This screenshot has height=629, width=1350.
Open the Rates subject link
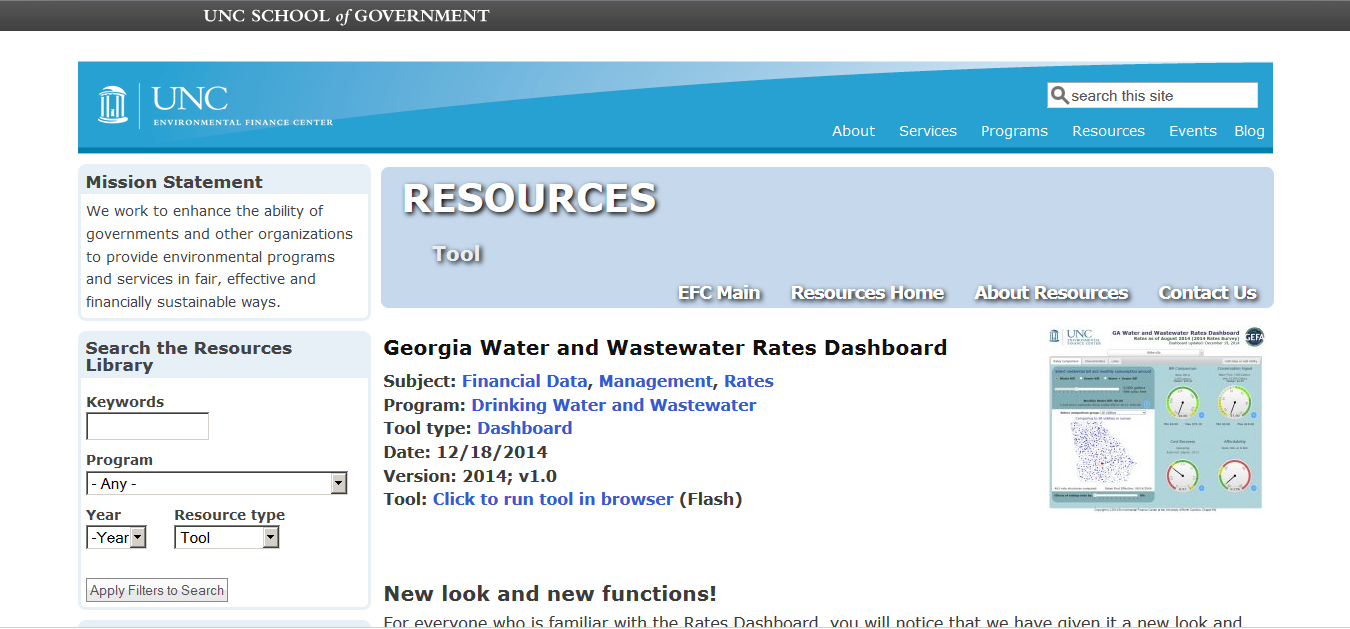pos(749,381)
